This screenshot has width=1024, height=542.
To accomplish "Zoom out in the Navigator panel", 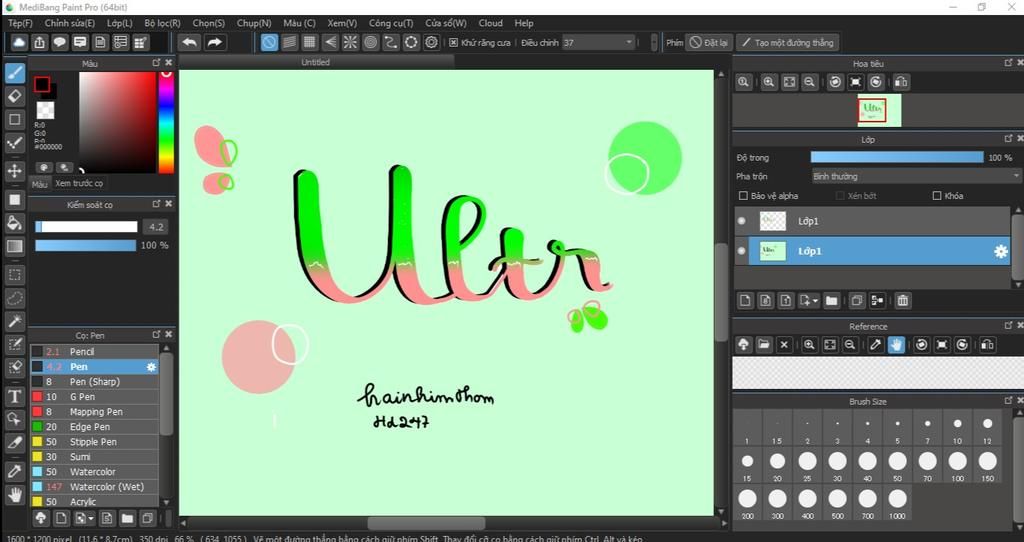I will click(809, 82).
